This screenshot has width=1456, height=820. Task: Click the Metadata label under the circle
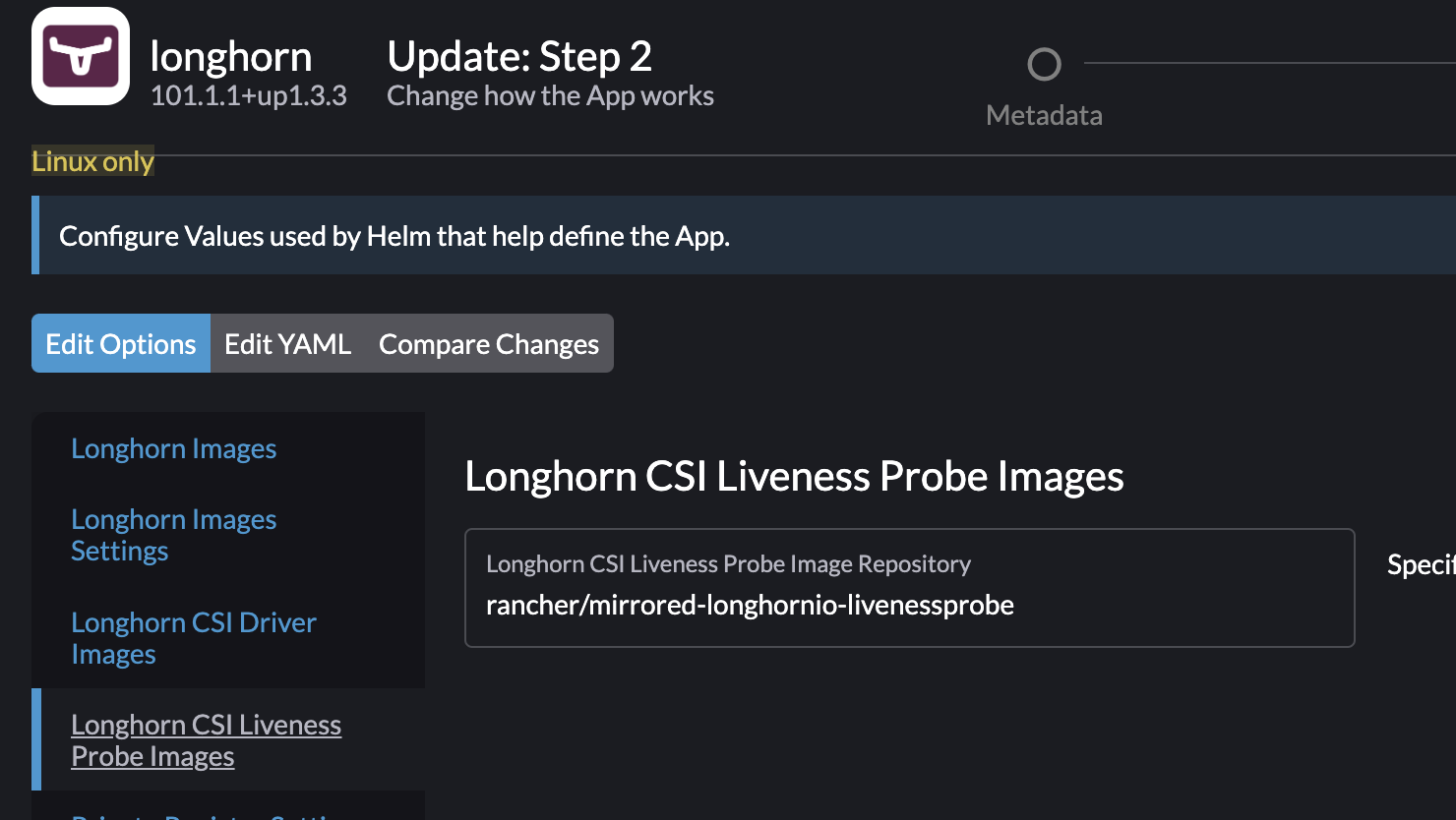(x=1044, y=114)
